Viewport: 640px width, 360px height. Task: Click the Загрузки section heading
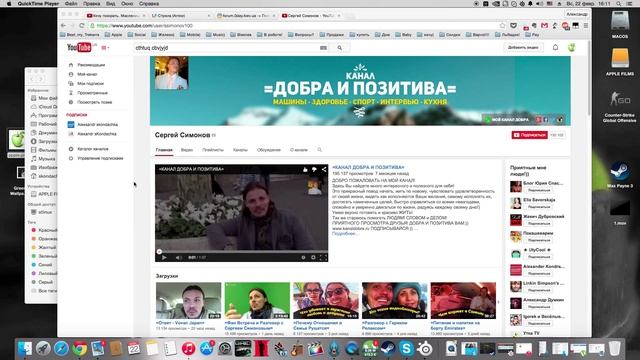[x=167, y=276]
